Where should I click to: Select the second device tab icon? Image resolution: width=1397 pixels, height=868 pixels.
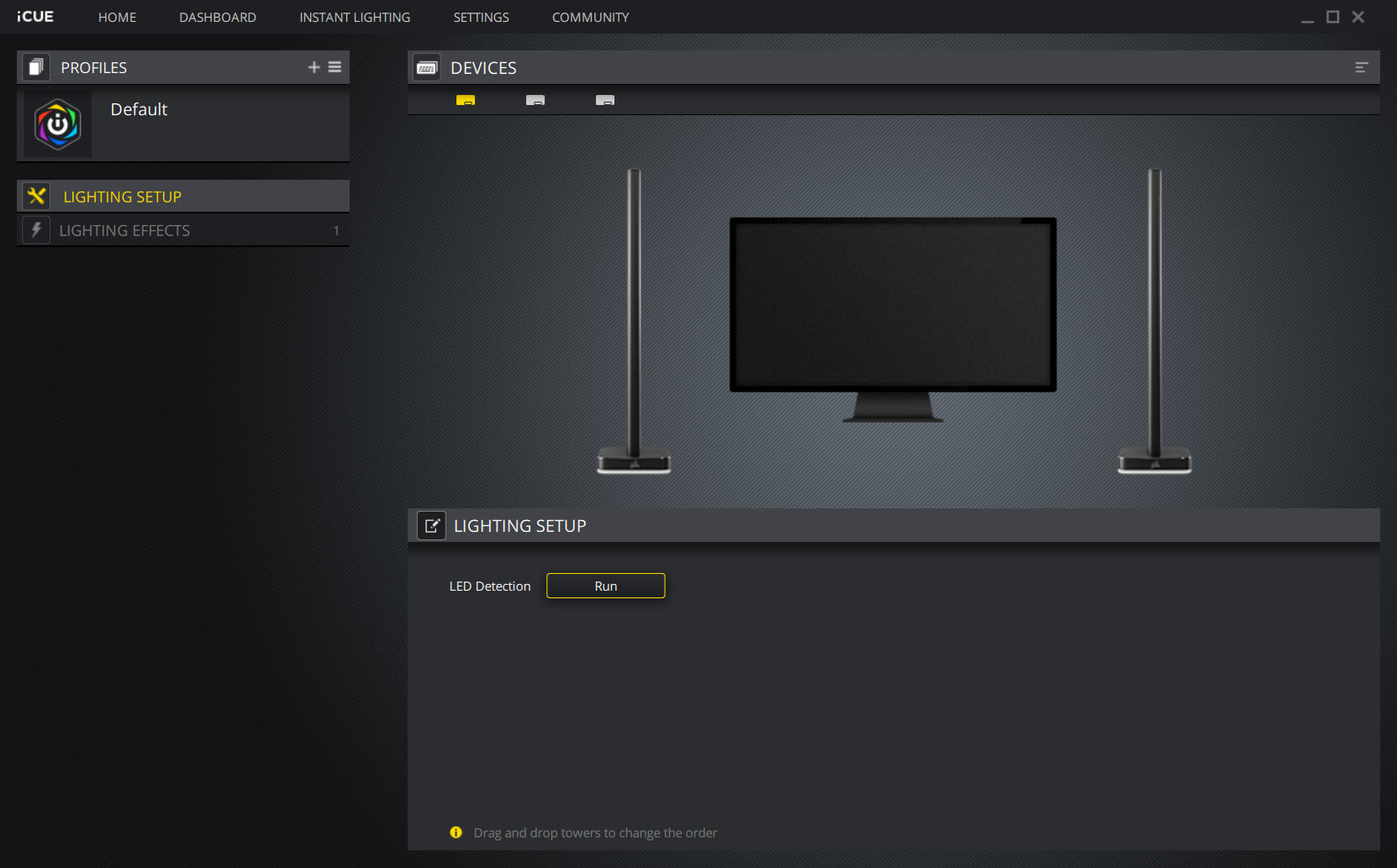pos(535,100)
